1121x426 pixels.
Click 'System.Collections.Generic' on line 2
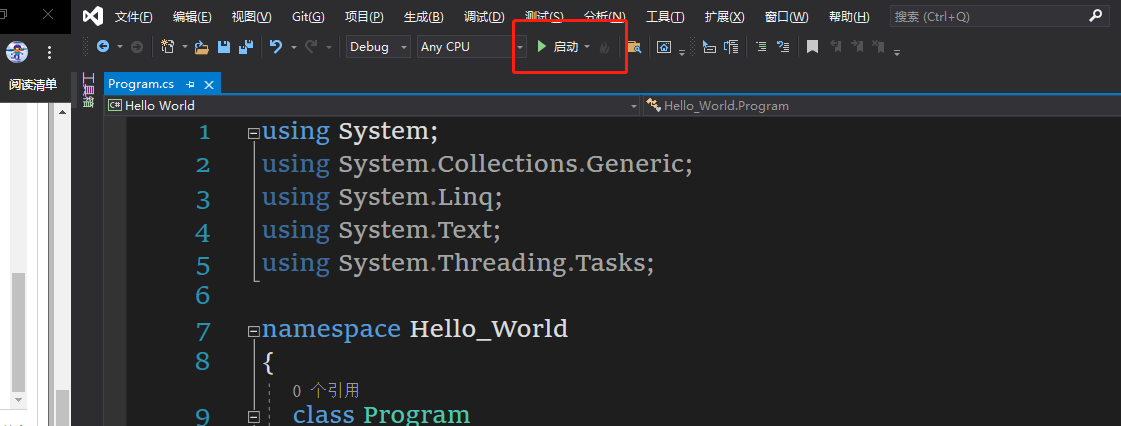point(512,164)
